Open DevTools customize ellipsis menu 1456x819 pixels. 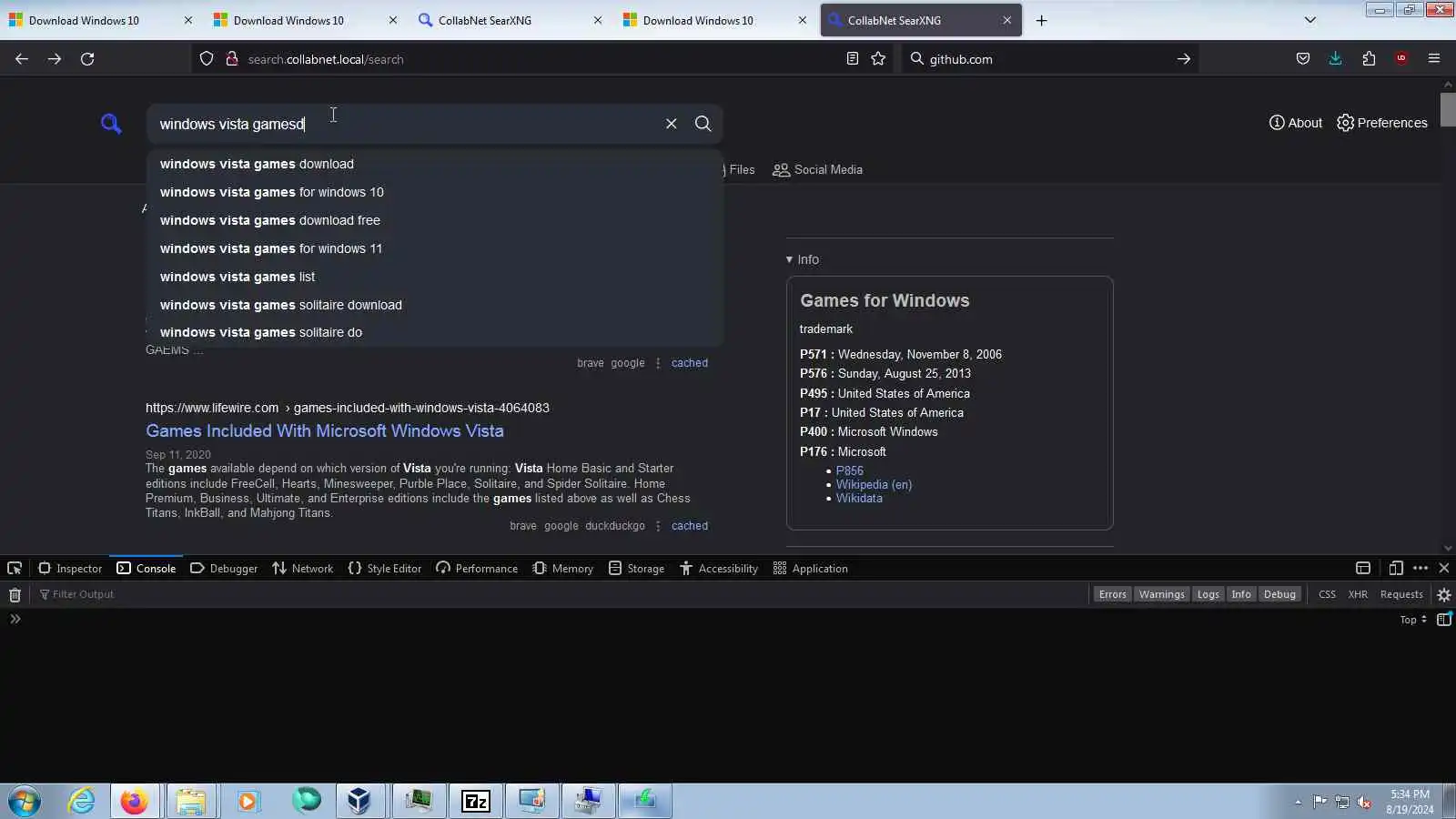1421,569
